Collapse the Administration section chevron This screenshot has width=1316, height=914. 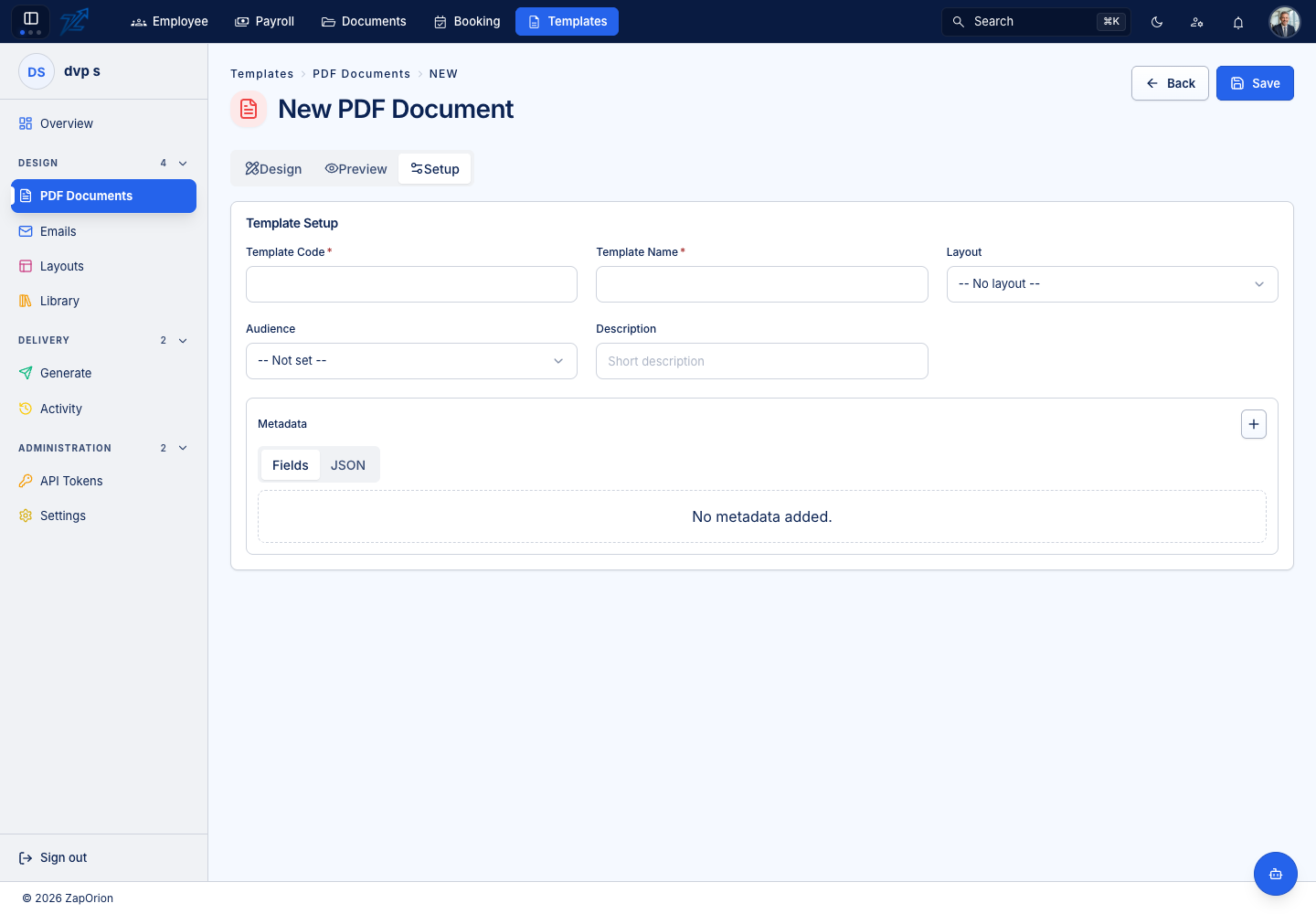[x=183, y=449]
